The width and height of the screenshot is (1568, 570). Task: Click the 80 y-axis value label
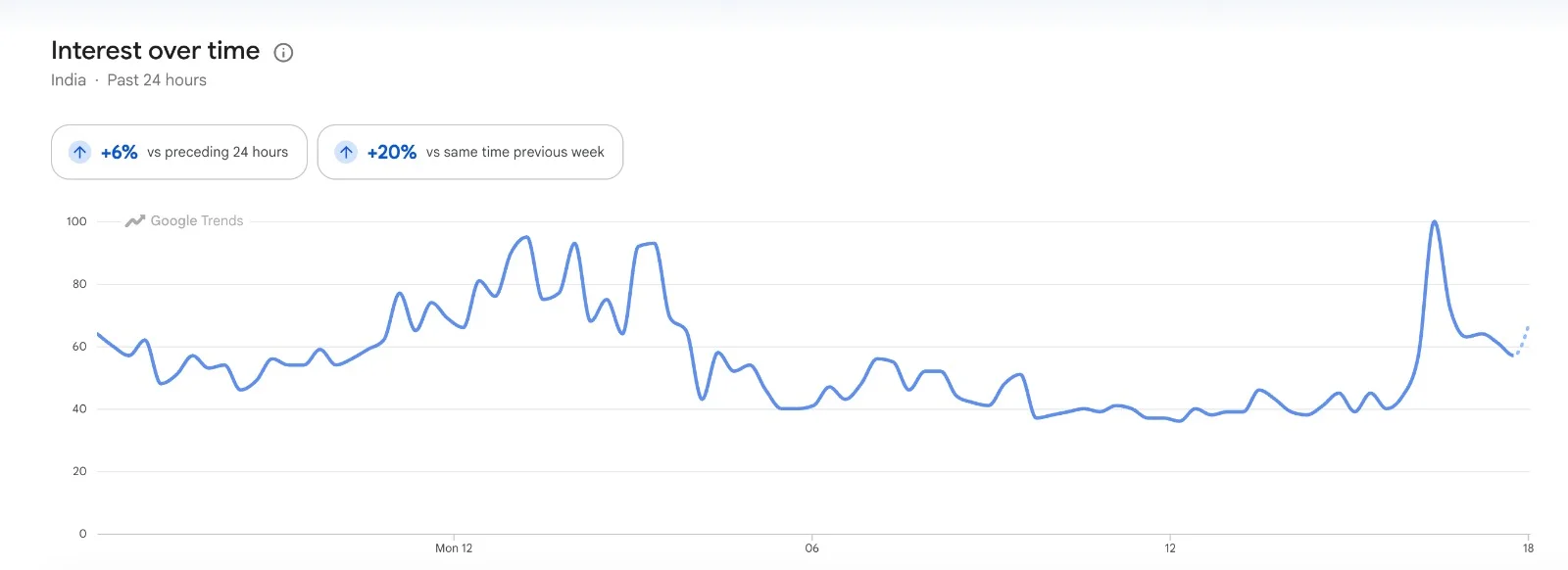click(x=79, y=284)
